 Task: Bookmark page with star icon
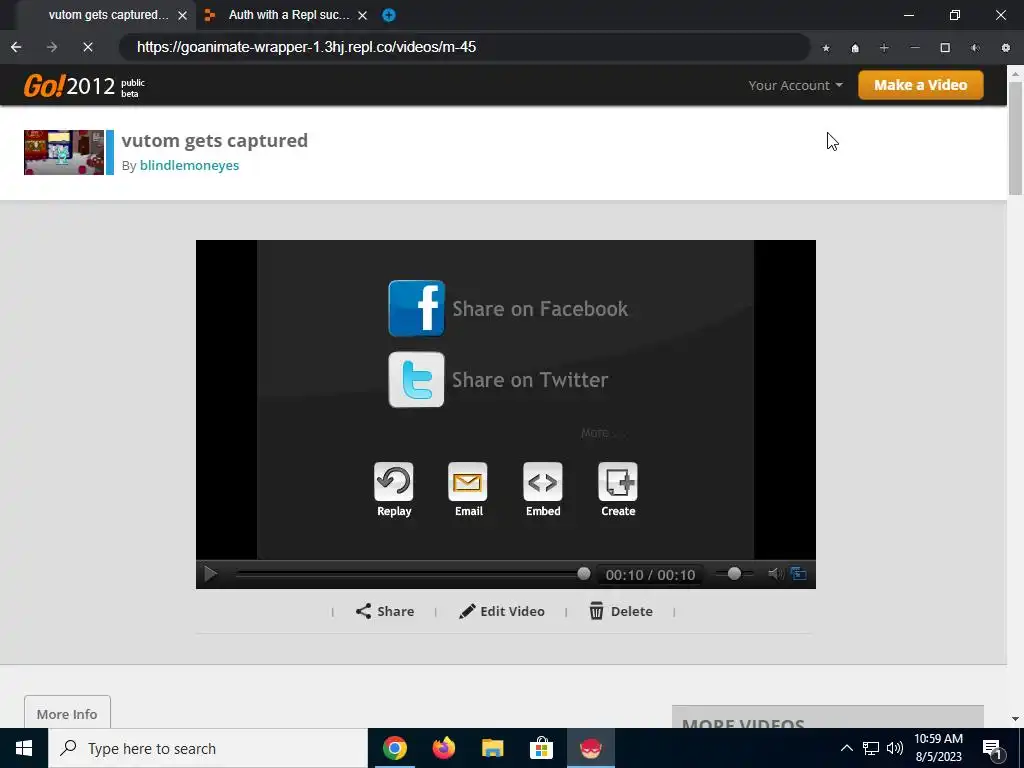click(x=826, y=48)
